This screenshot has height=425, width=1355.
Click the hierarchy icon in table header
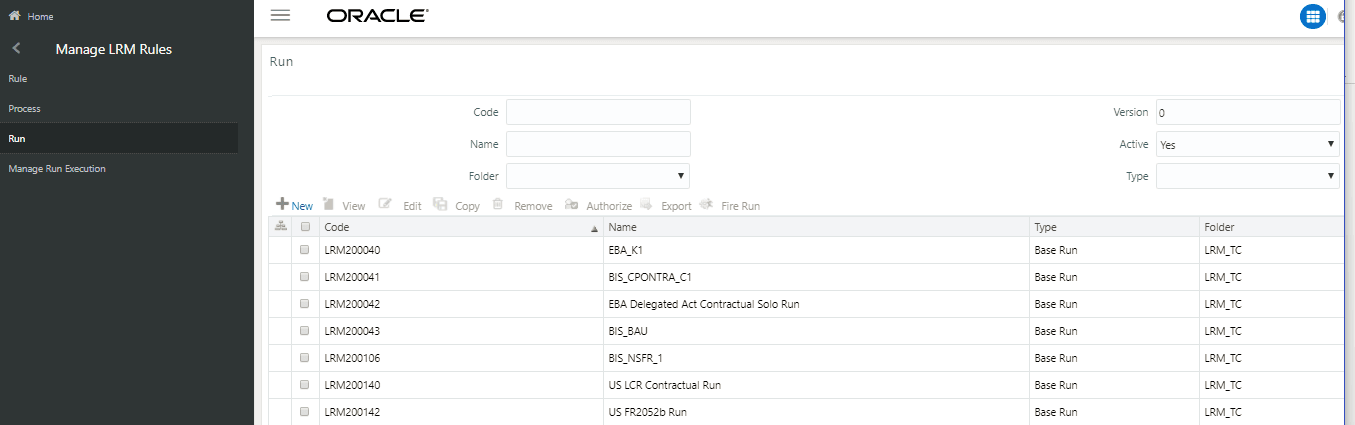click(281, 227)
